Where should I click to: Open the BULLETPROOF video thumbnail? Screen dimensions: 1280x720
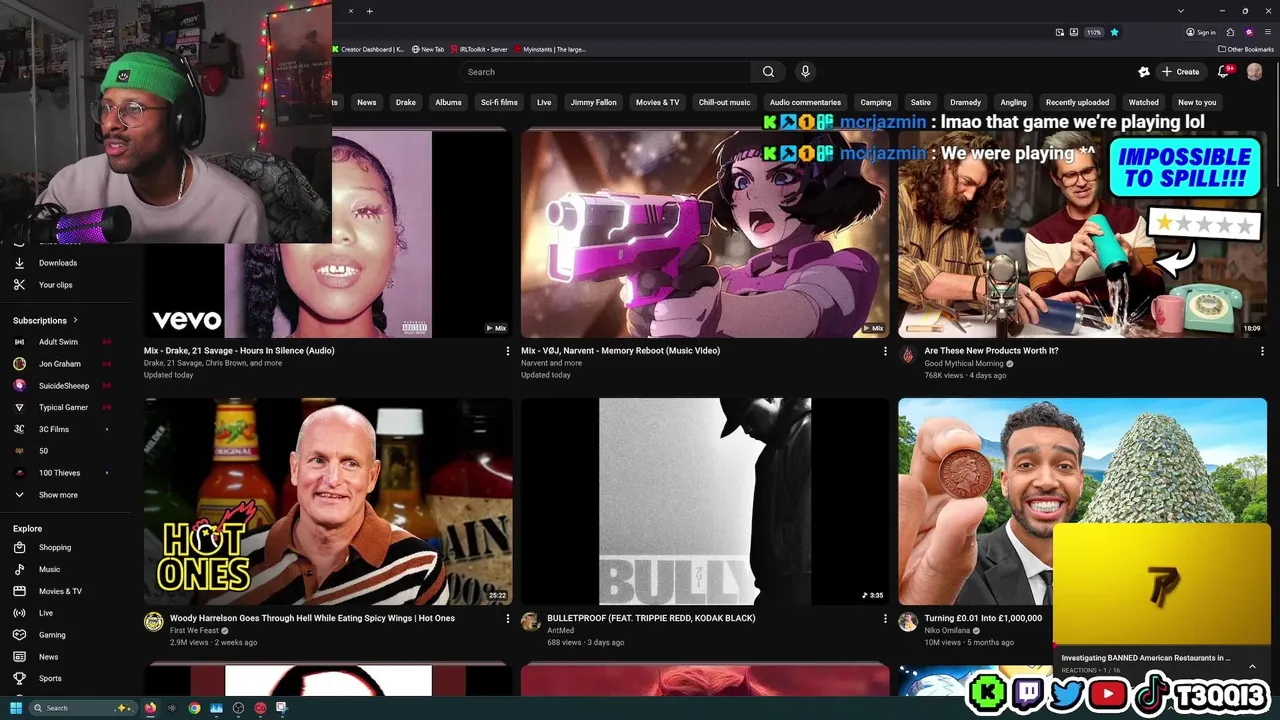click(x=705, y=502)
